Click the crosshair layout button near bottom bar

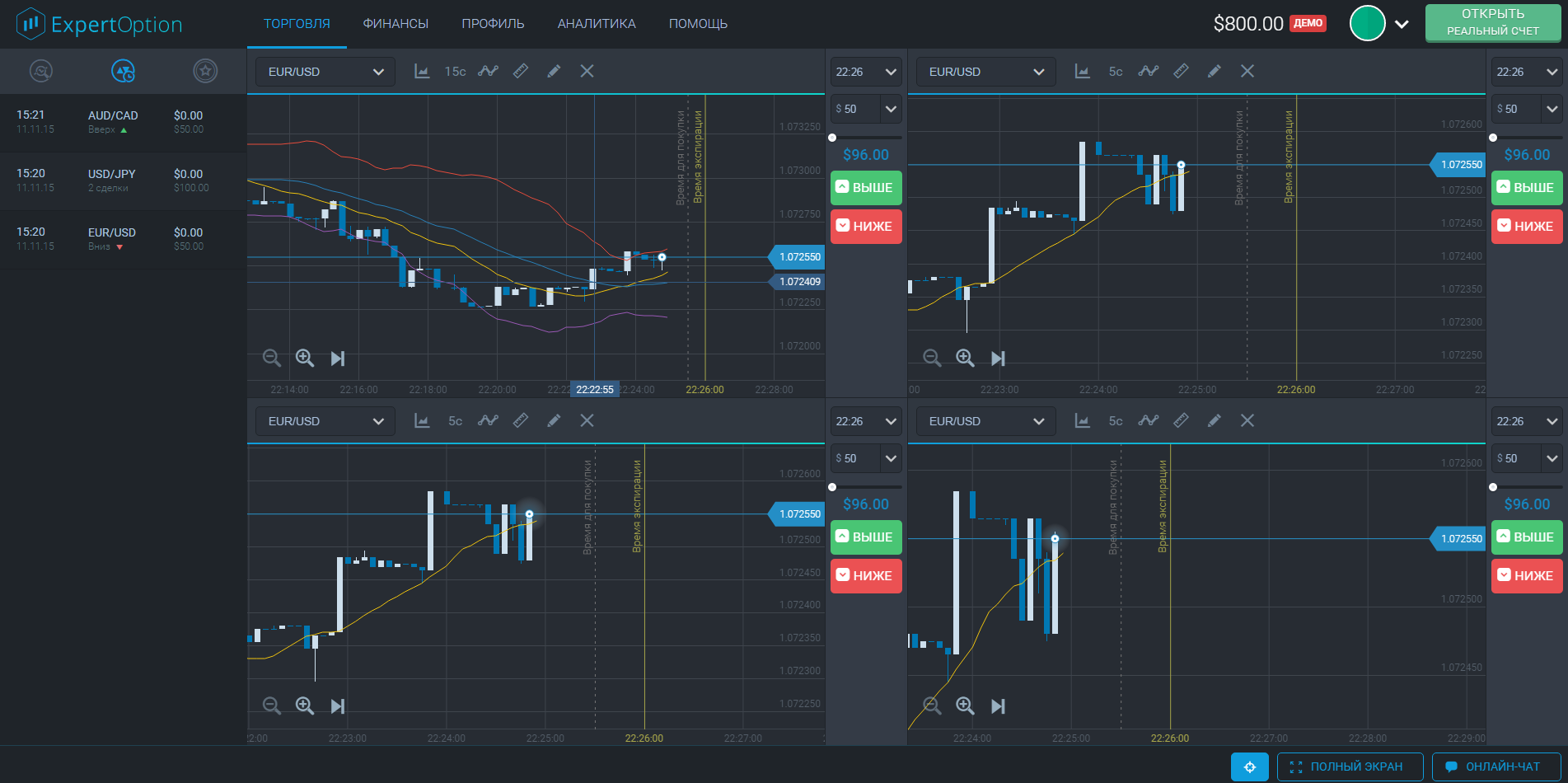tap(1249, 767)
